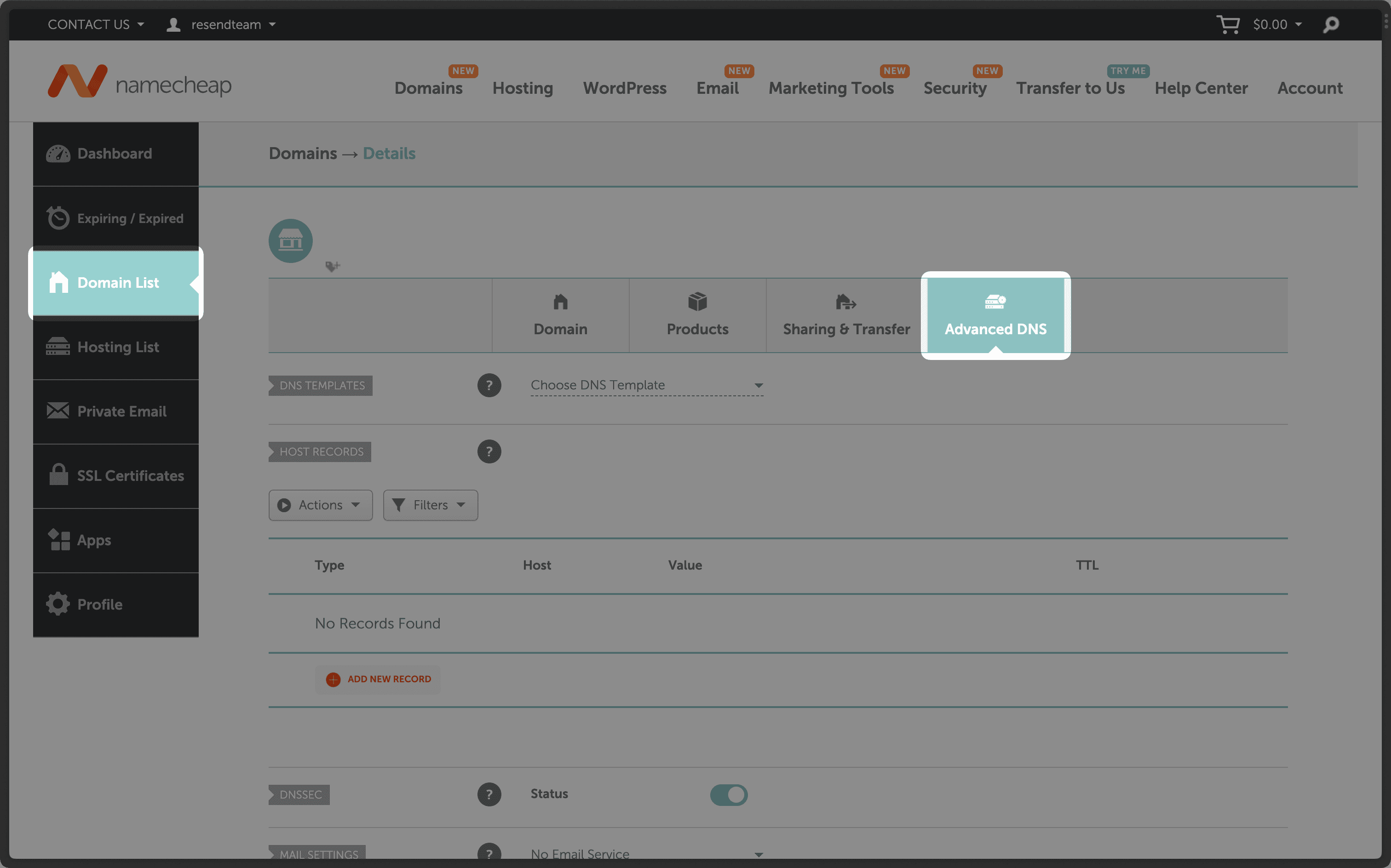Click the HOST RECORDS help question mark
Viewport: 1391px width, 868px height.
(489, 451)
